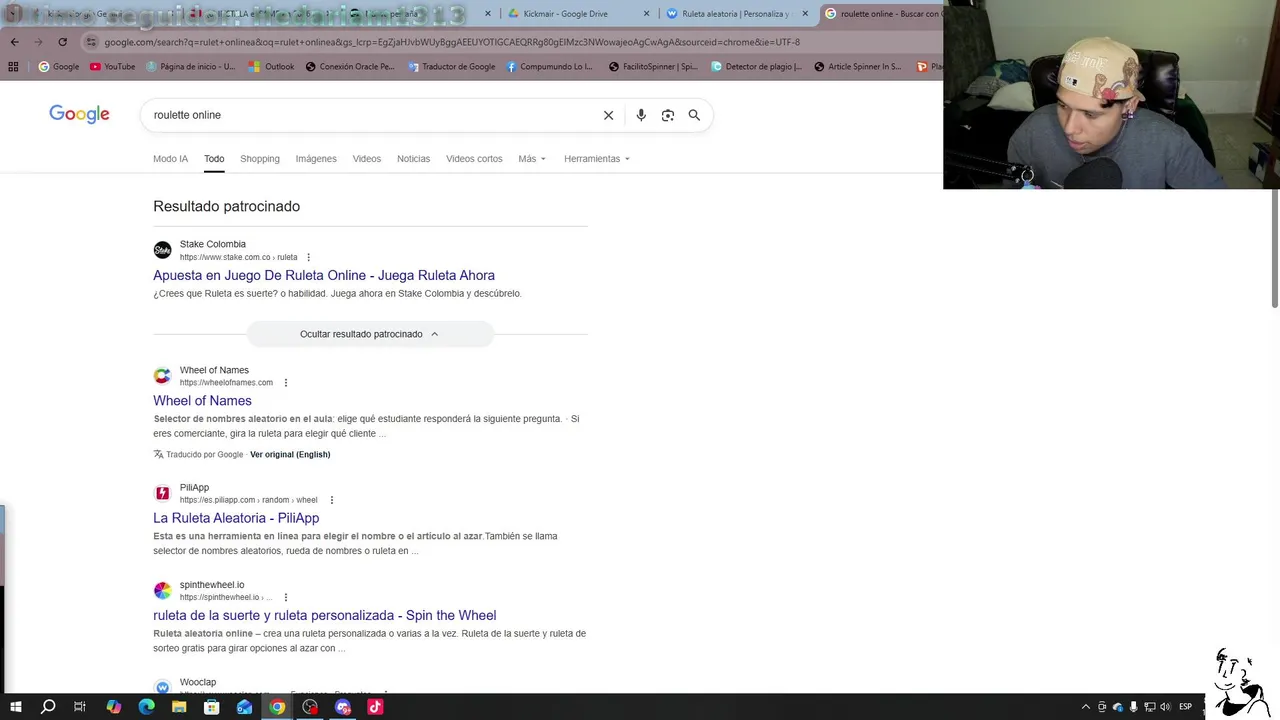Open the Chrome apps grid in bookmarks bar
Image resolution: width=1280 pixels, height=720 pixels.
(13, 67)
